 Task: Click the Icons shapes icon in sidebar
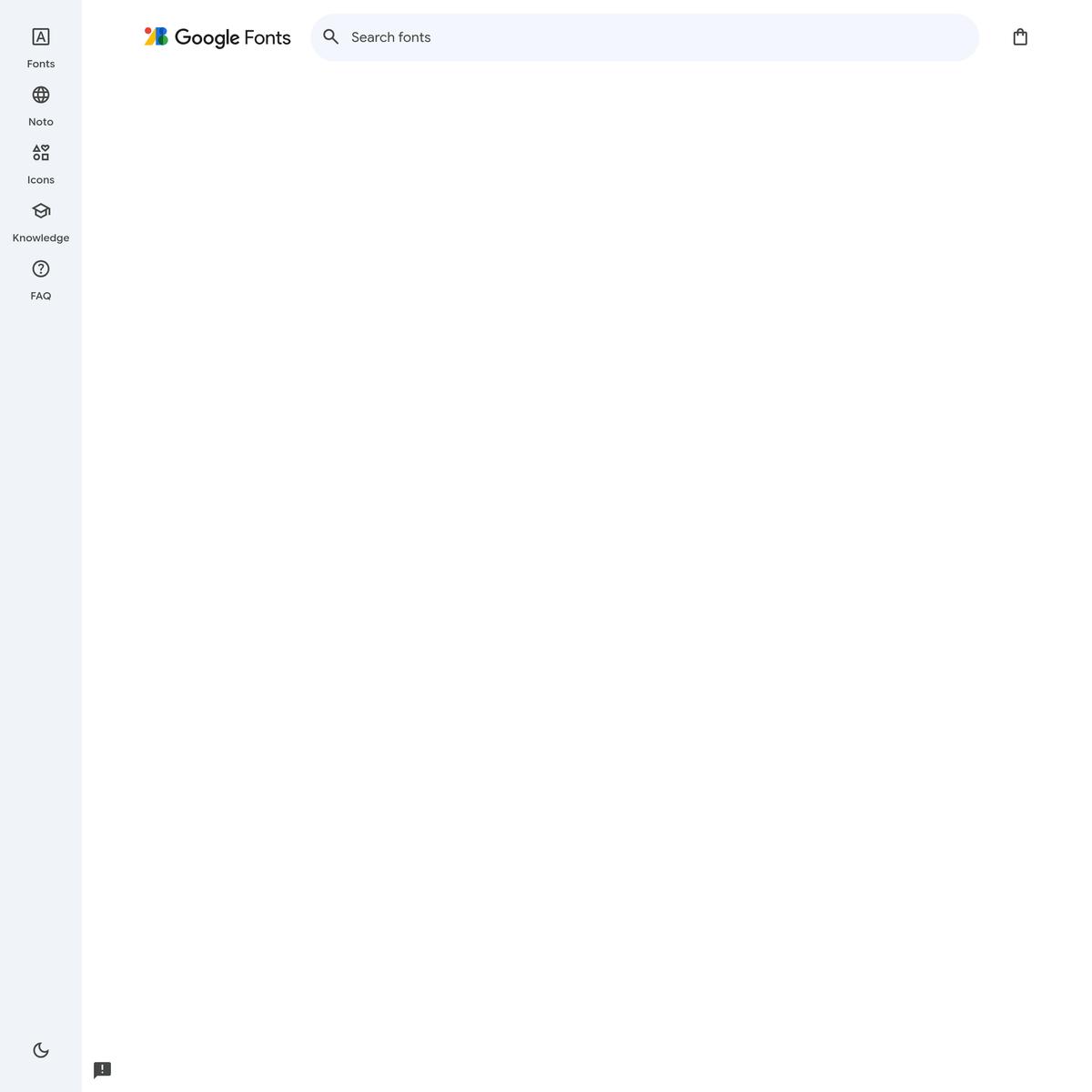coord(41,153)
